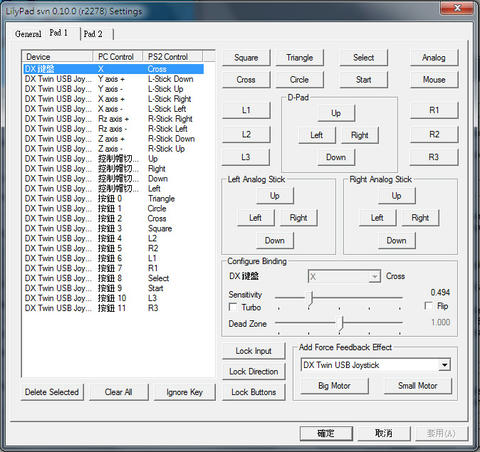
Task: Click the Clear All button
Action: pyautogui.click(x=118, y=392)
